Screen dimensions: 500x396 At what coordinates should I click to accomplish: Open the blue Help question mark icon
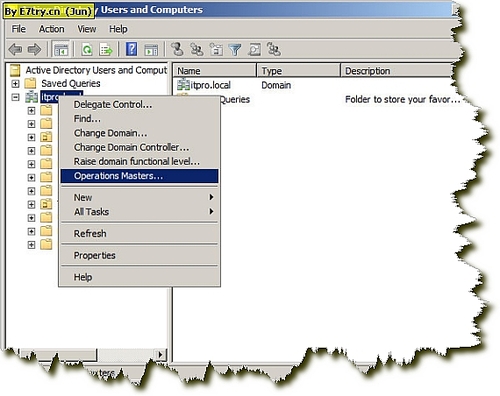131,49
